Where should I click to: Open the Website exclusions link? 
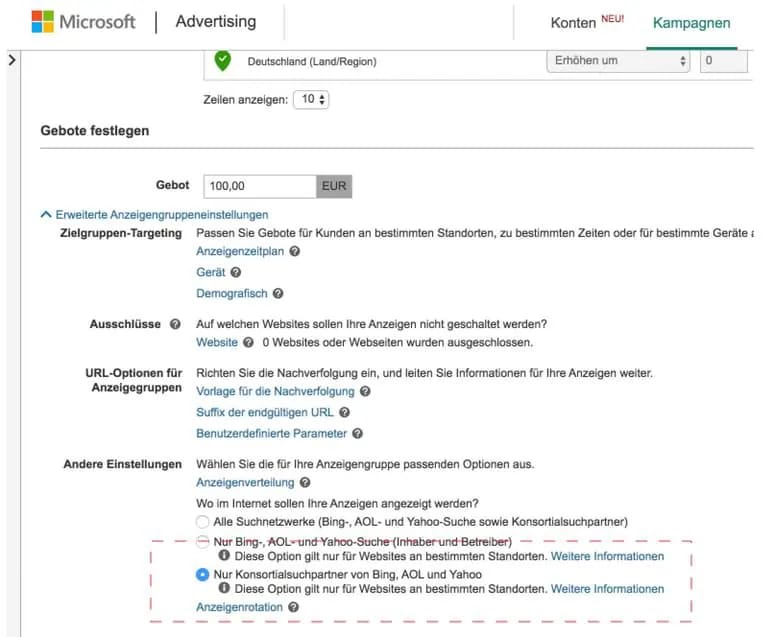[217, 342]
